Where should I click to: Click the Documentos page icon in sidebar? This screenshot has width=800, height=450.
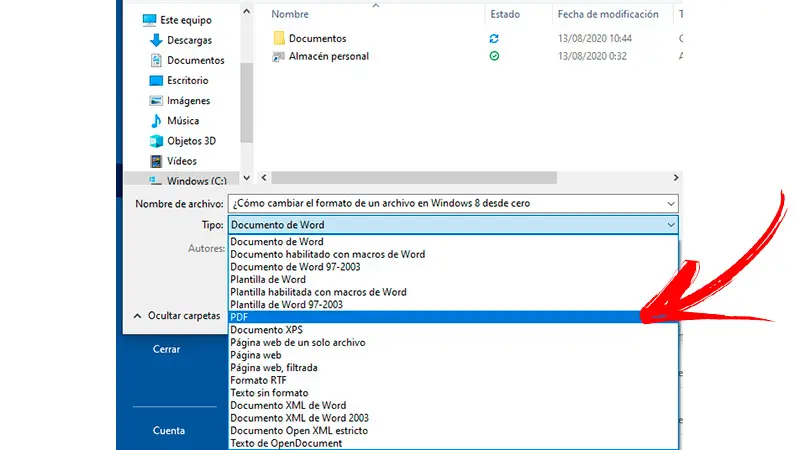click(x=156, y=60)
